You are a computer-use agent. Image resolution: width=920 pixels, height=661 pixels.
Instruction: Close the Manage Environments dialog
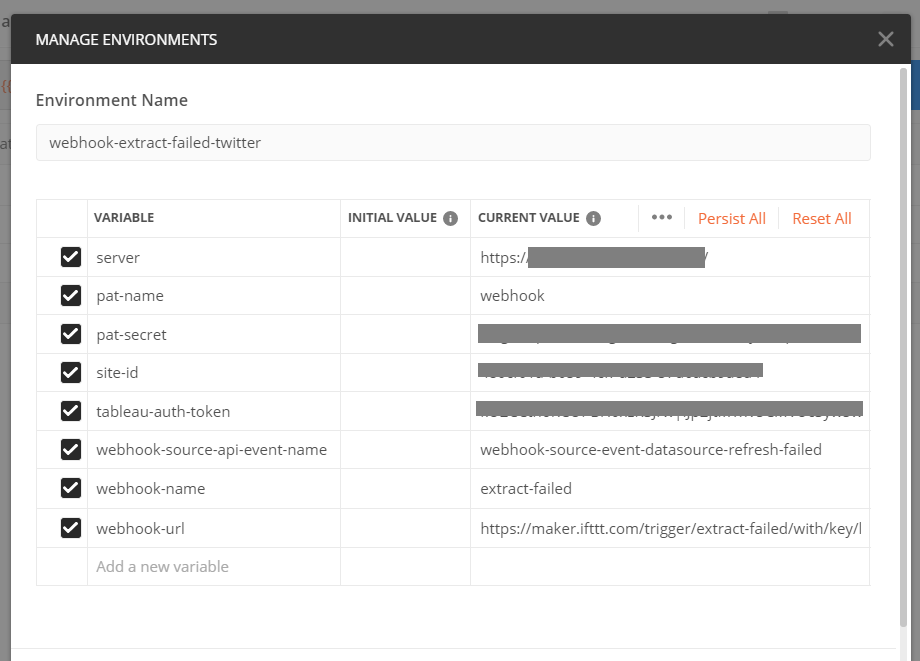click(x=885, y=40)
